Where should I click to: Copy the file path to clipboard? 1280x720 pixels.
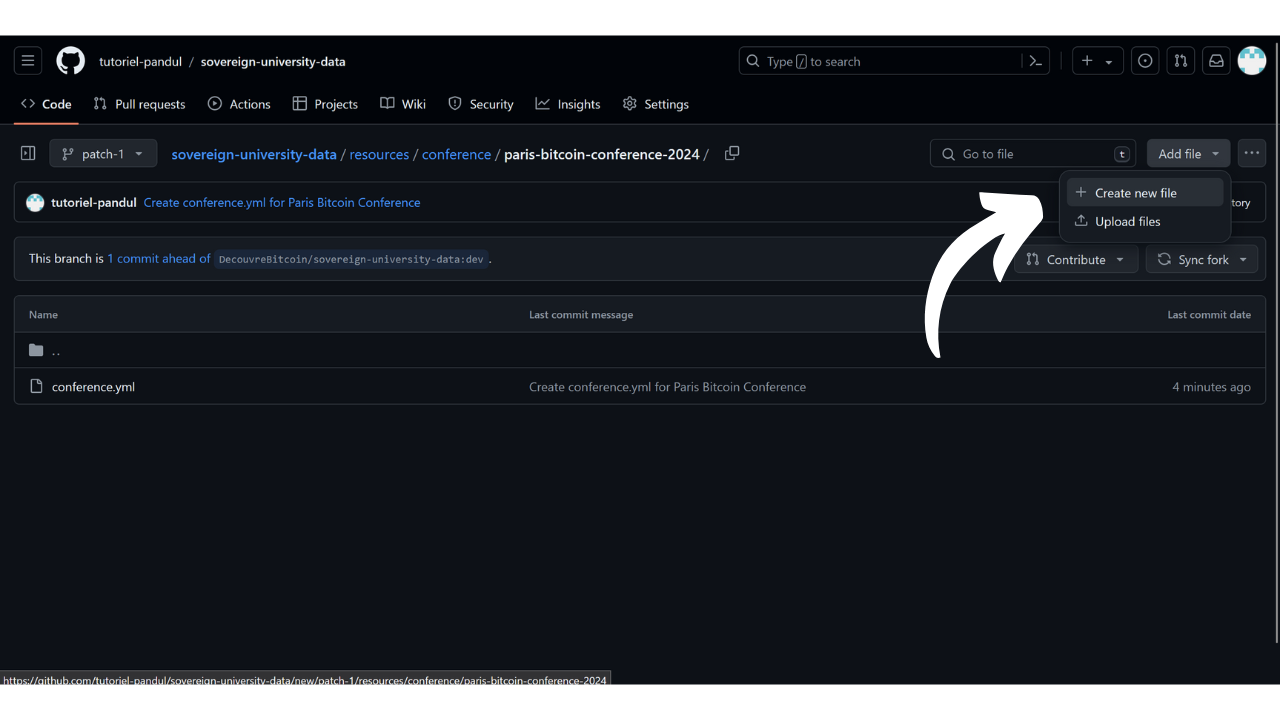732,153
